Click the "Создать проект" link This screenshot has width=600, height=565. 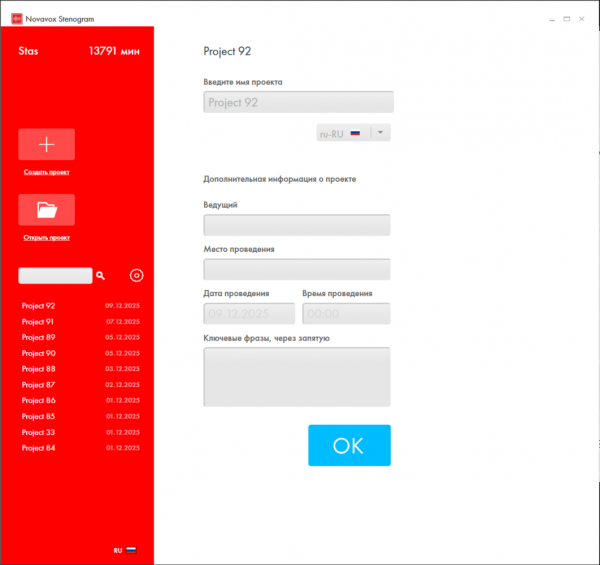(46, 172)
